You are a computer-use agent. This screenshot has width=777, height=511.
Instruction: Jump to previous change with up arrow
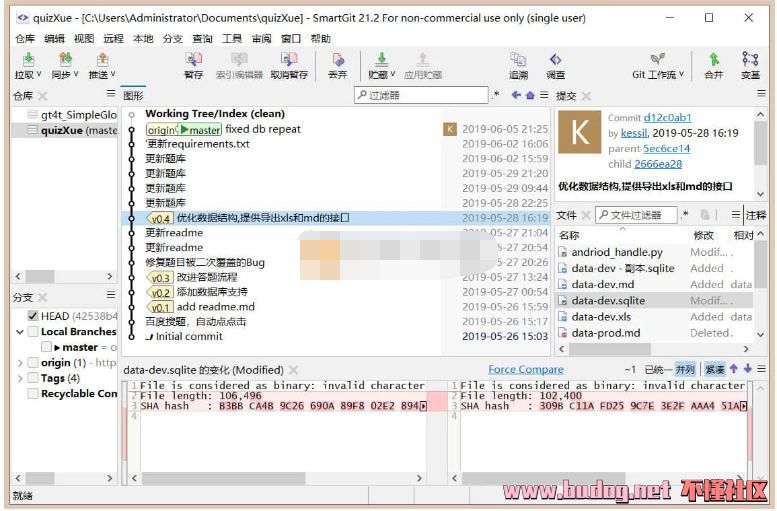coord(734,369)
